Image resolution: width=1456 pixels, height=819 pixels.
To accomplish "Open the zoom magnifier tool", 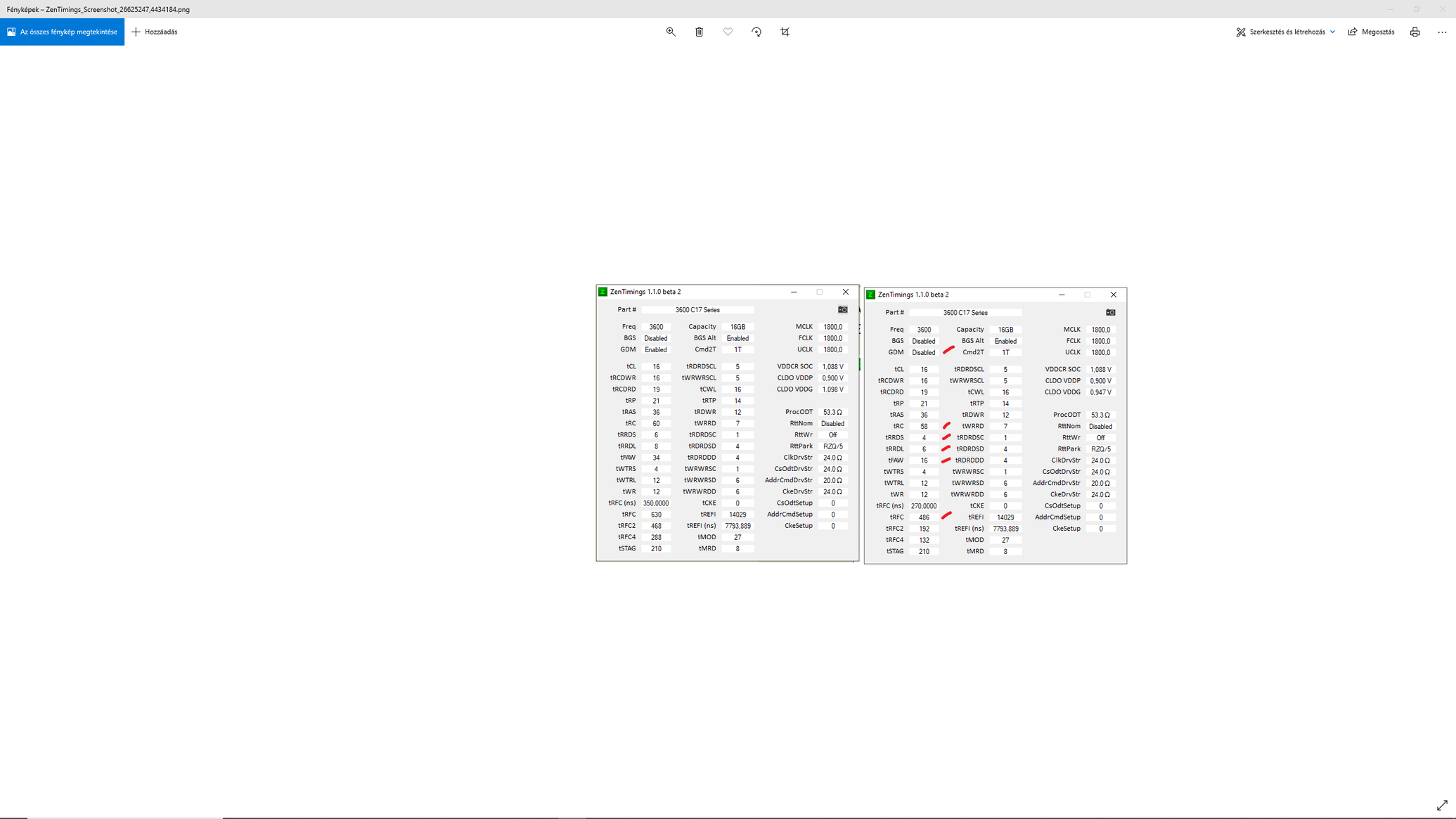I will (x=671, y=32).
